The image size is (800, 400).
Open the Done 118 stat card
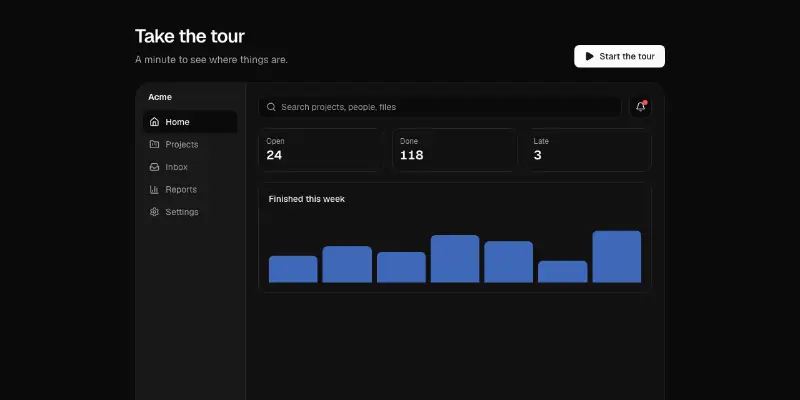[x=455, y=149]
